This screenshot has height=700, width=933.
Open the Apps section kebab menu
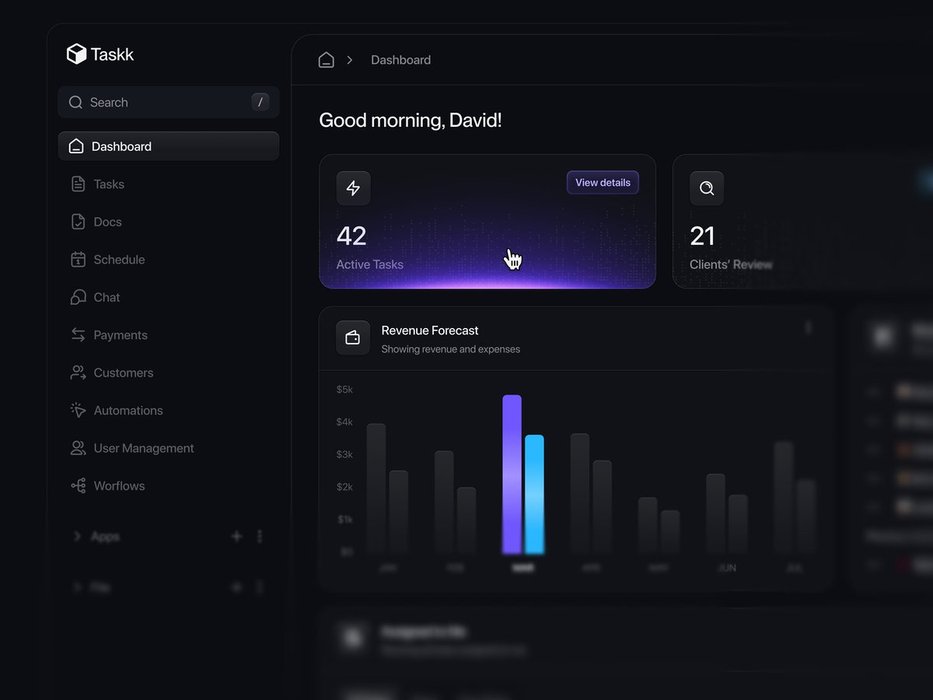point(260,536)
